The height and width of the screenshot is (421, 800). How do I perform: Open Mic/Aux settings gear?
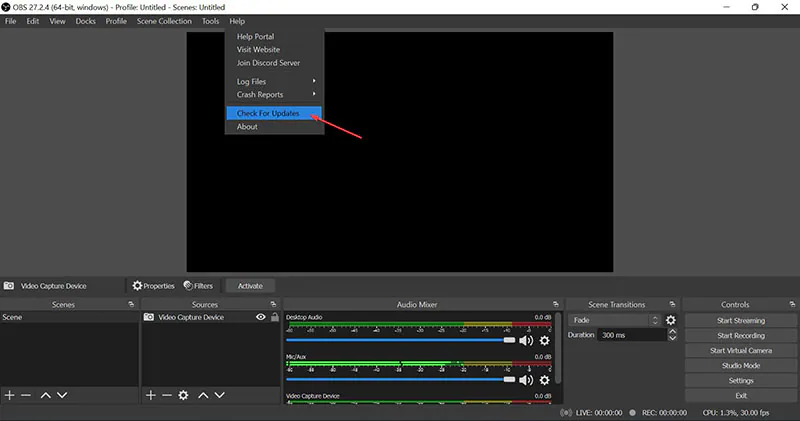click(x=545, y=380)
